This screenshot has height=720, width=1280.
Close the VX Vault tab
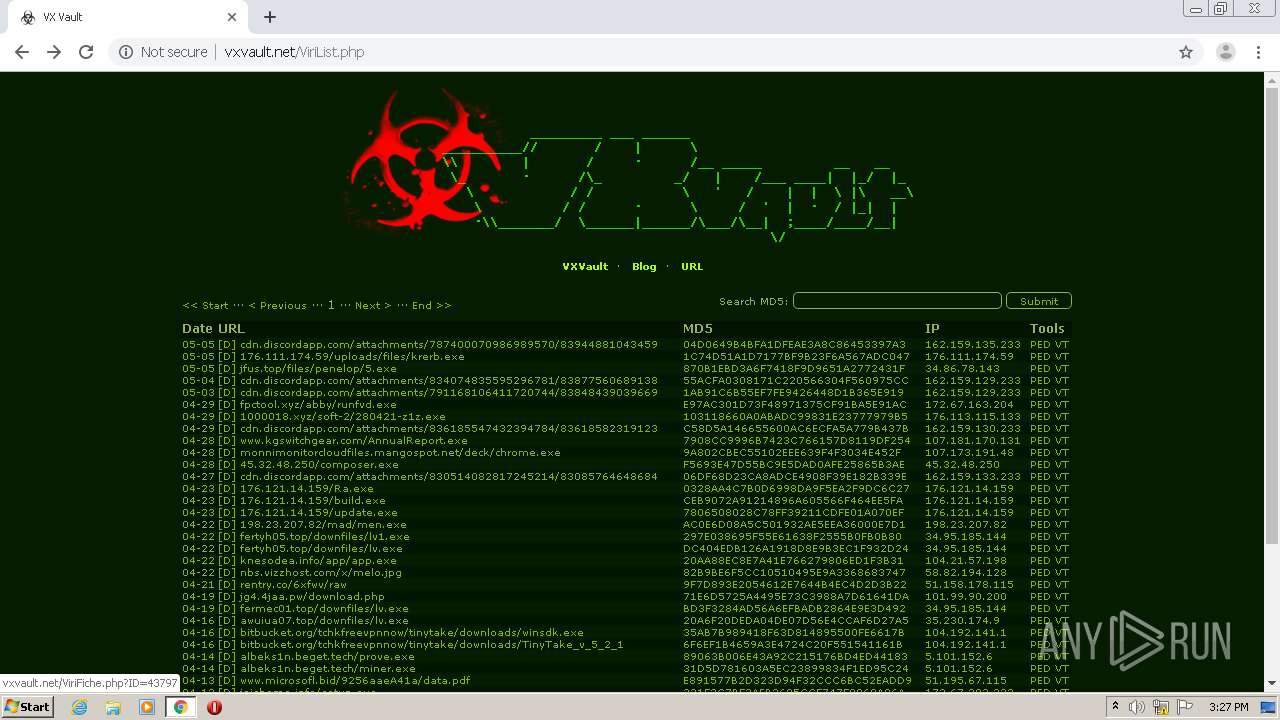click(x=232, y=17)
